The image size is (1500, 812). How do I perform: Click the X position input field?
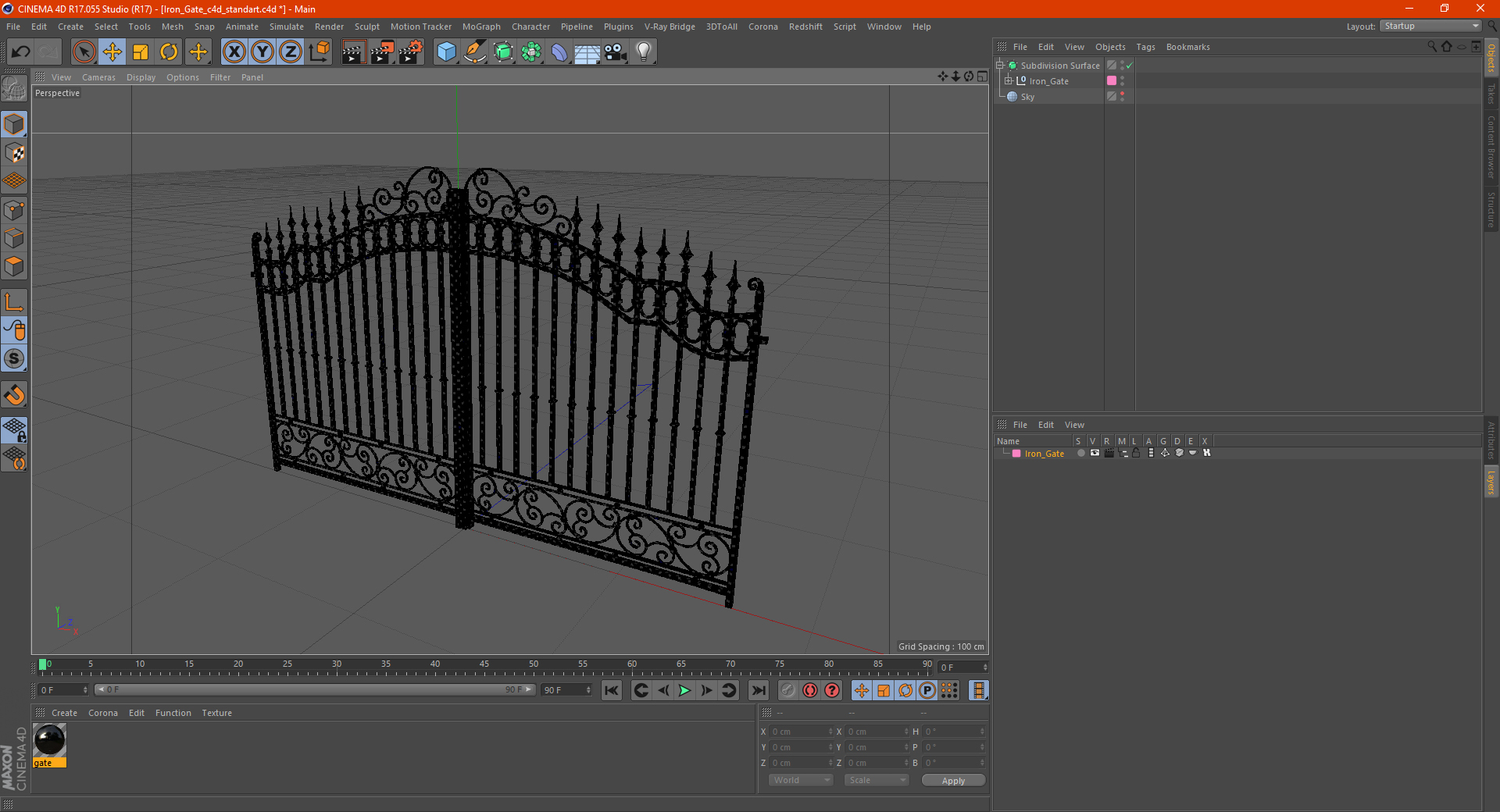tap(801, 732)
